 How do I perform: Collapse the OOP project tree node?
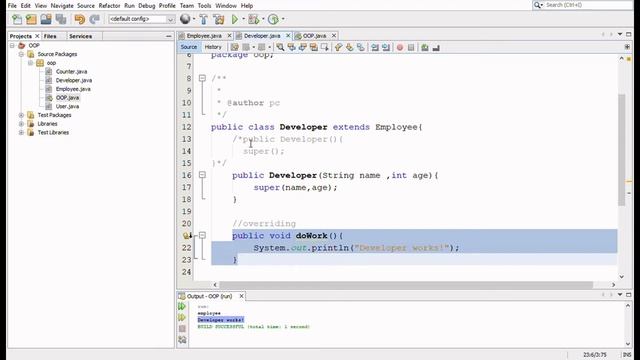pos(12,45)
